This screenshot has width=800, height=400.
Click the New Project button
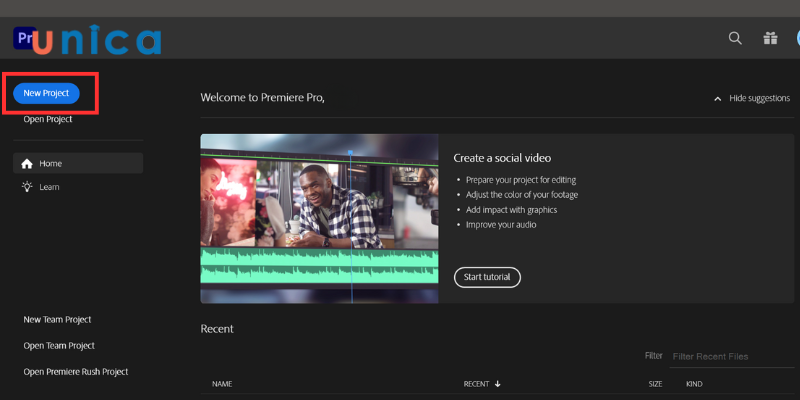(47, 93)
